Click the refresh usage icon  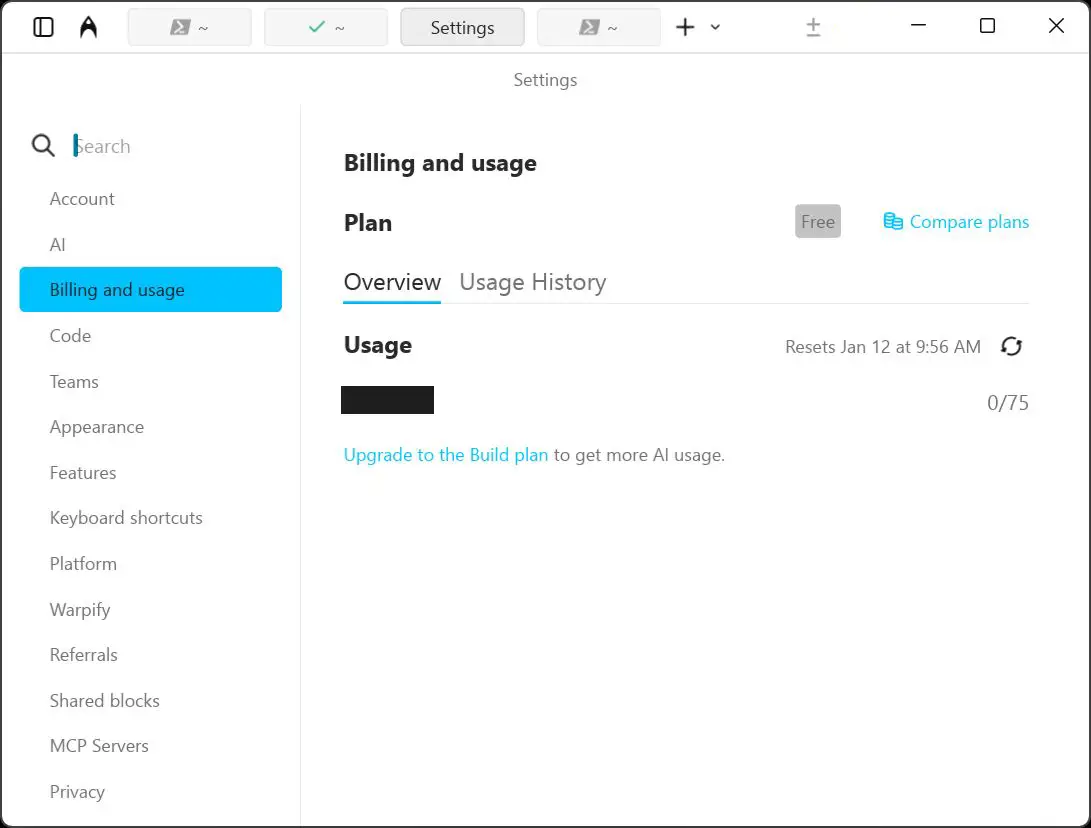(x=1011, y=347)
